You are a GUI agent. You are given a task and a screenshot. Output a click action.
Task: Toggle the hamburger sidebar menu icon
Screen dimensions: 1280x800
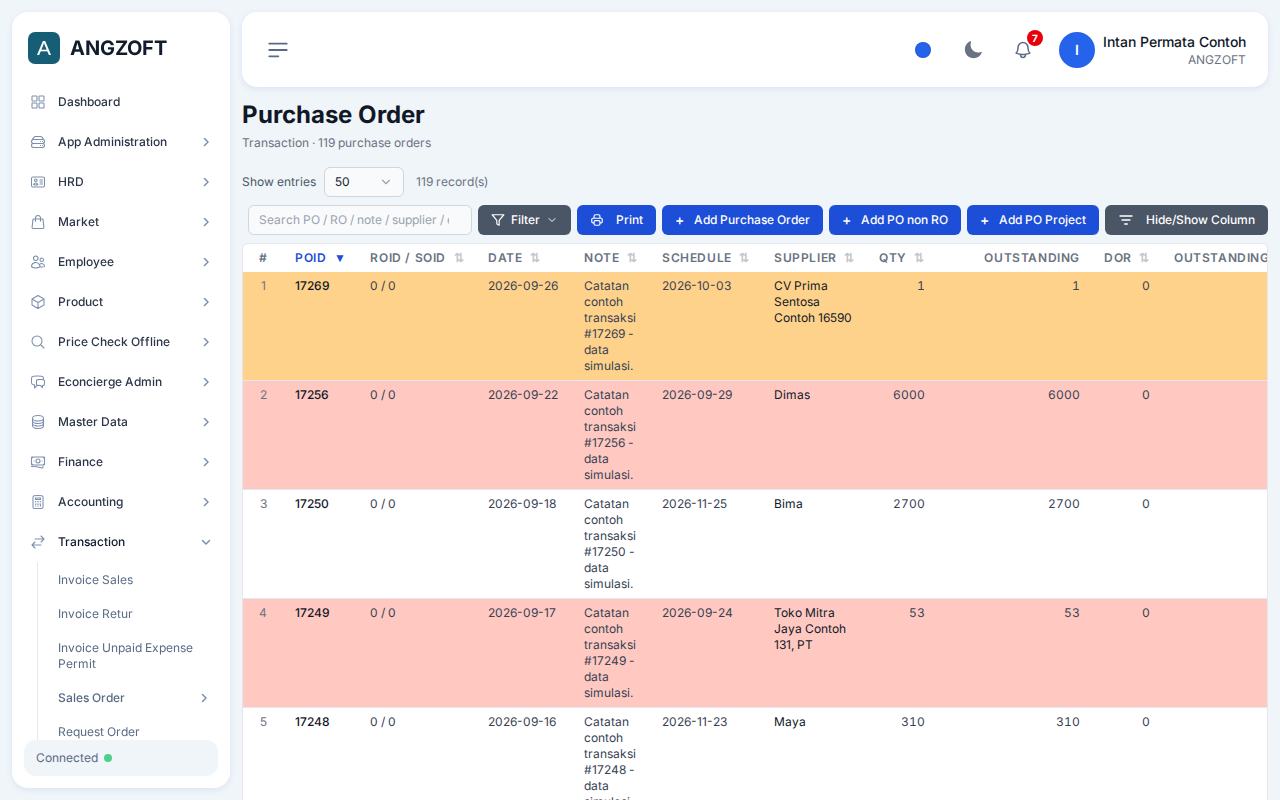coord(278,50)
